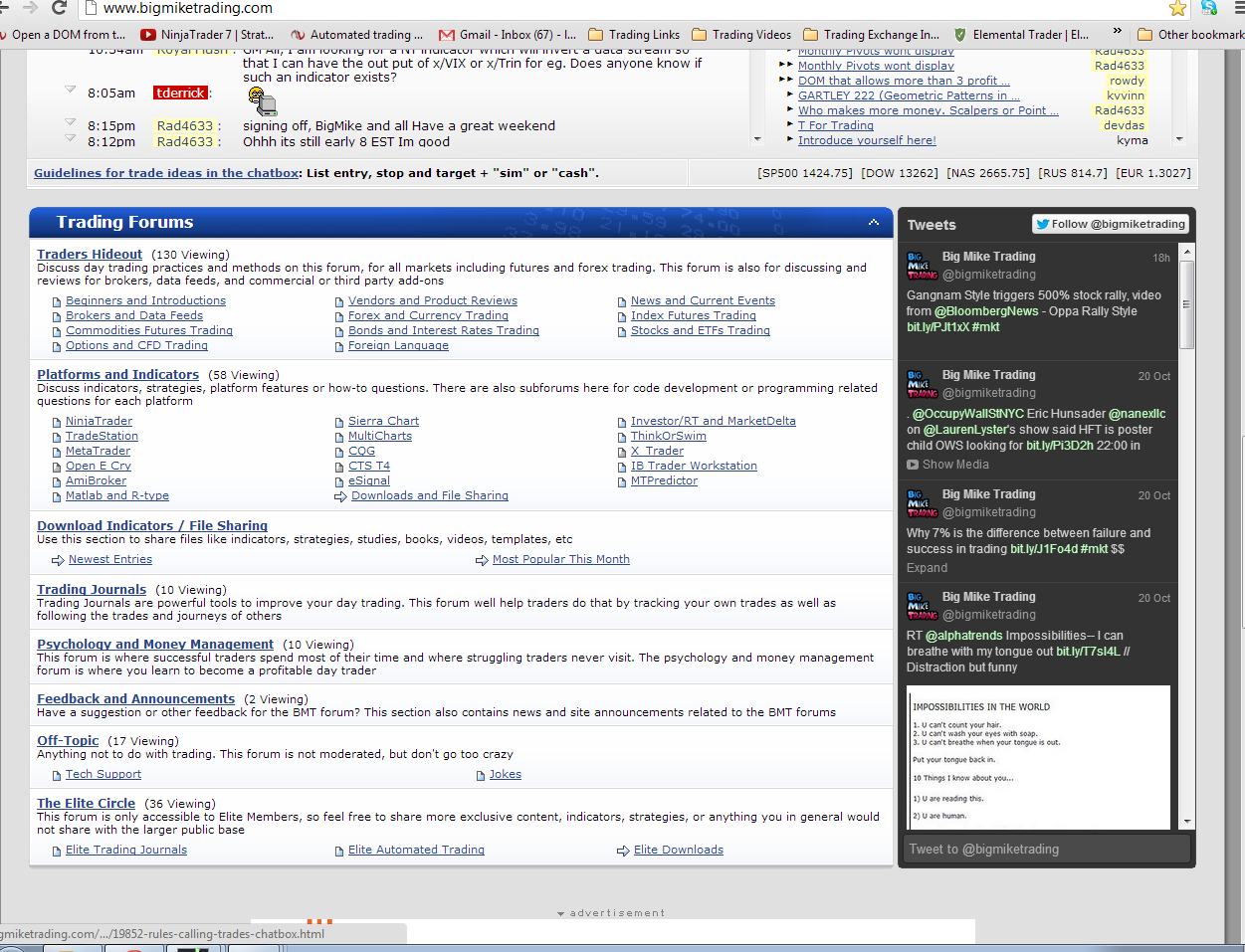Click the Most Popular This Month arrow icon
Image resolution: width=1245 pixels, height=952 pixels.
coord(483,560)
